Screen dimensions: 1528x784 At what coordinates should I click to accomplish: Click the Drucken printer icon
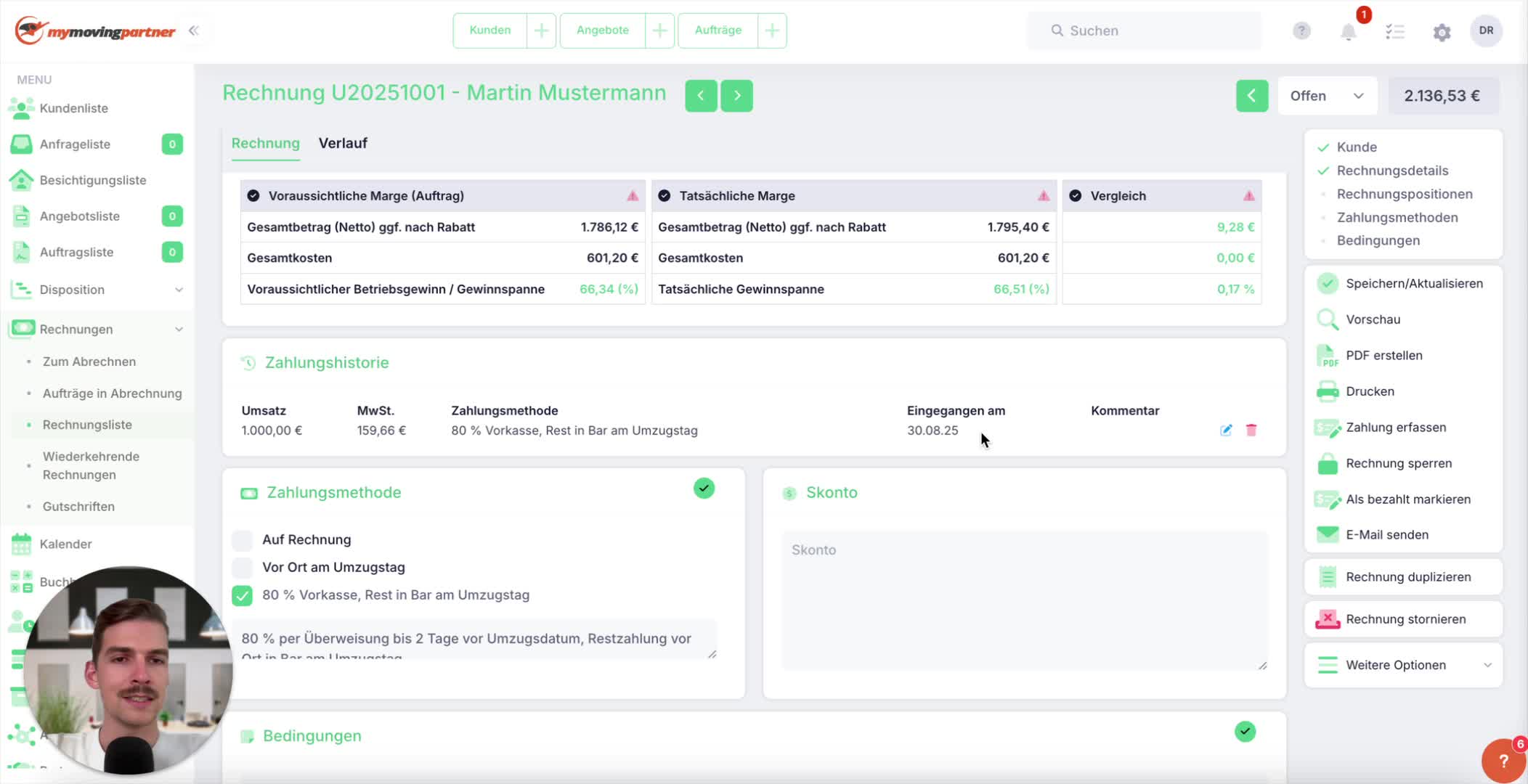tap(1328, 391)
